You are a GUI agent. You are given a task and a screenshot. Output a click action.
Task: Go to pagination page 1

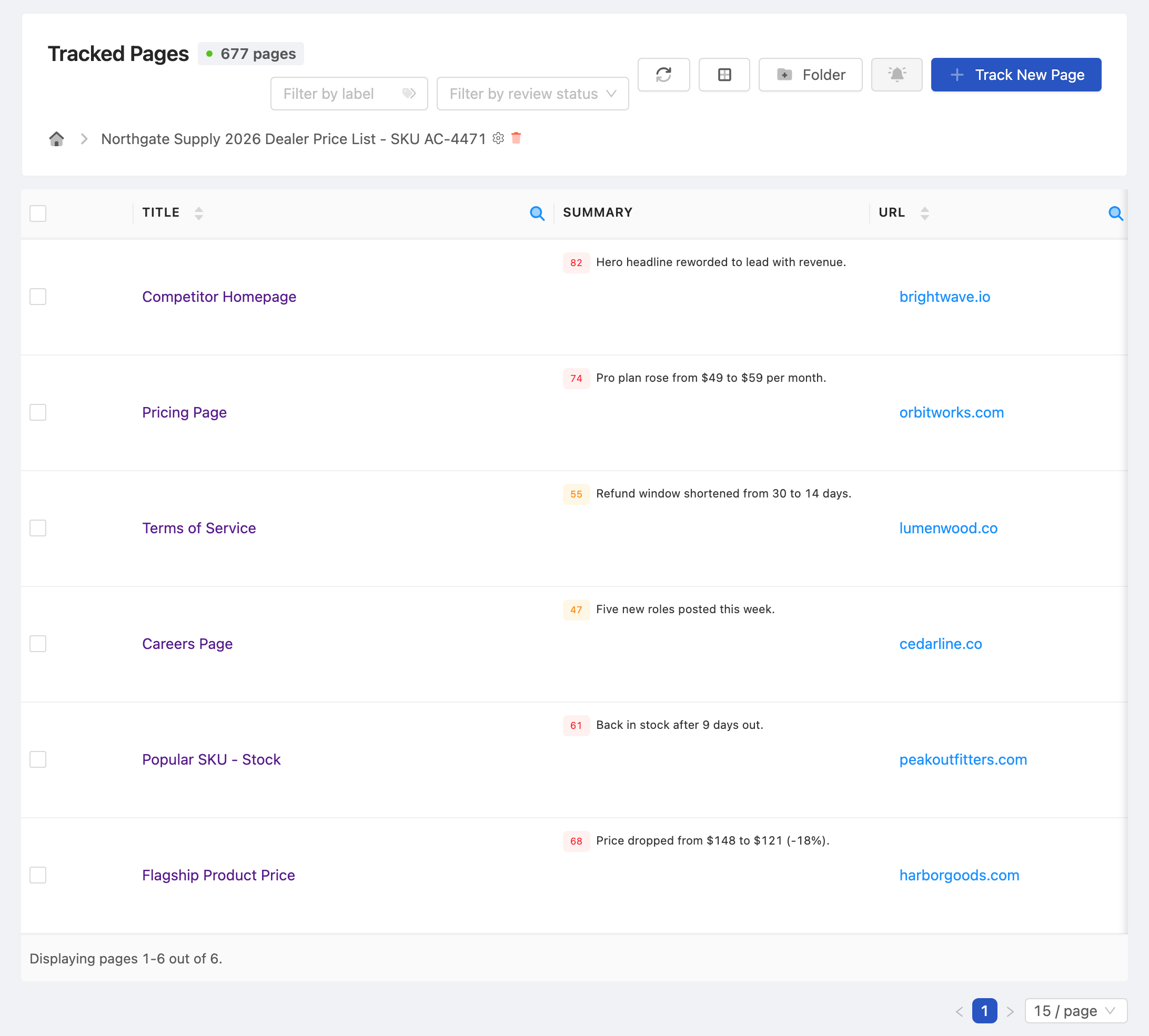pos(984,1010)
